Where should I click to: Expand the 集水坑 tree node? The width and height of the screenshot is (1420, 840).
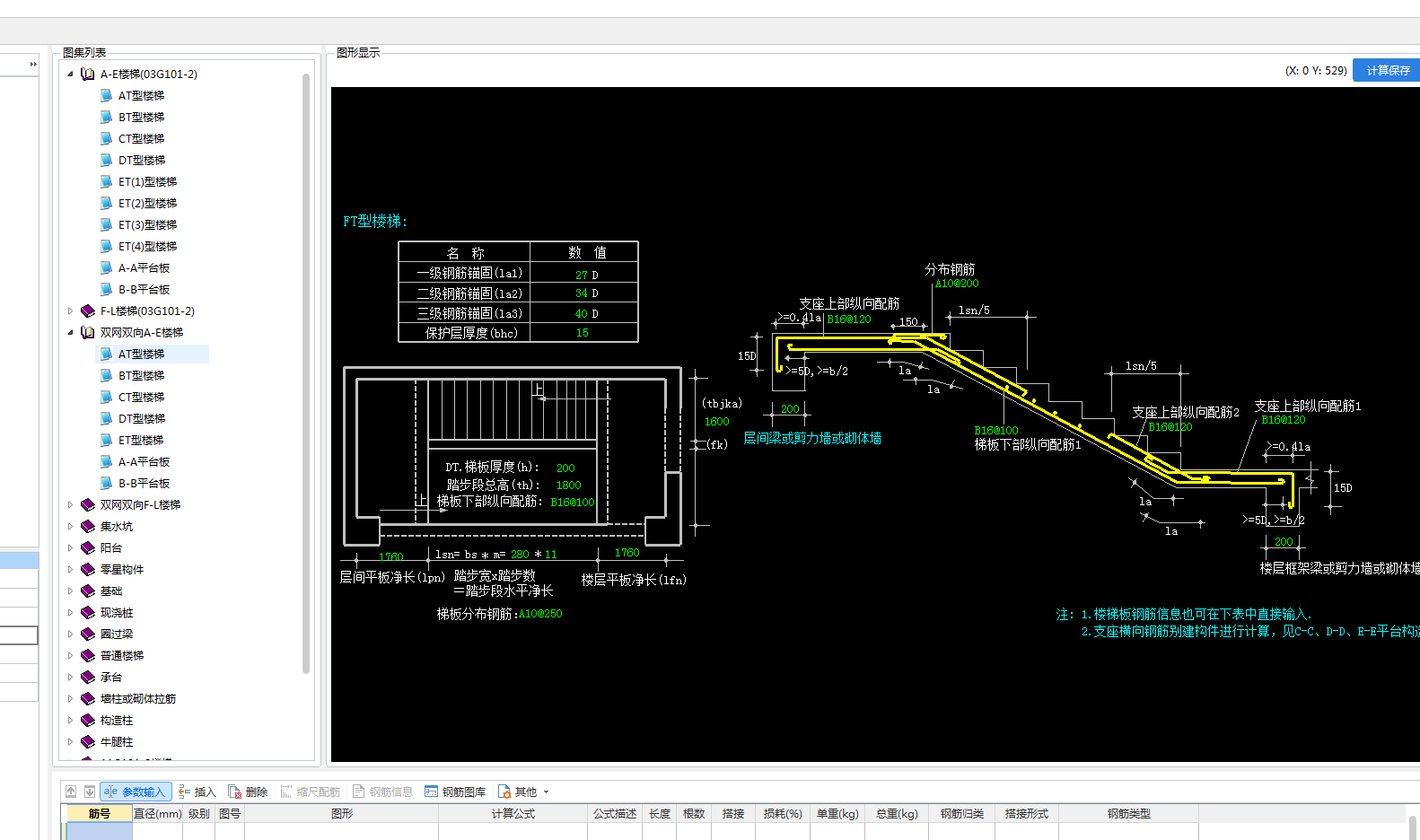[x=70, y=527]
